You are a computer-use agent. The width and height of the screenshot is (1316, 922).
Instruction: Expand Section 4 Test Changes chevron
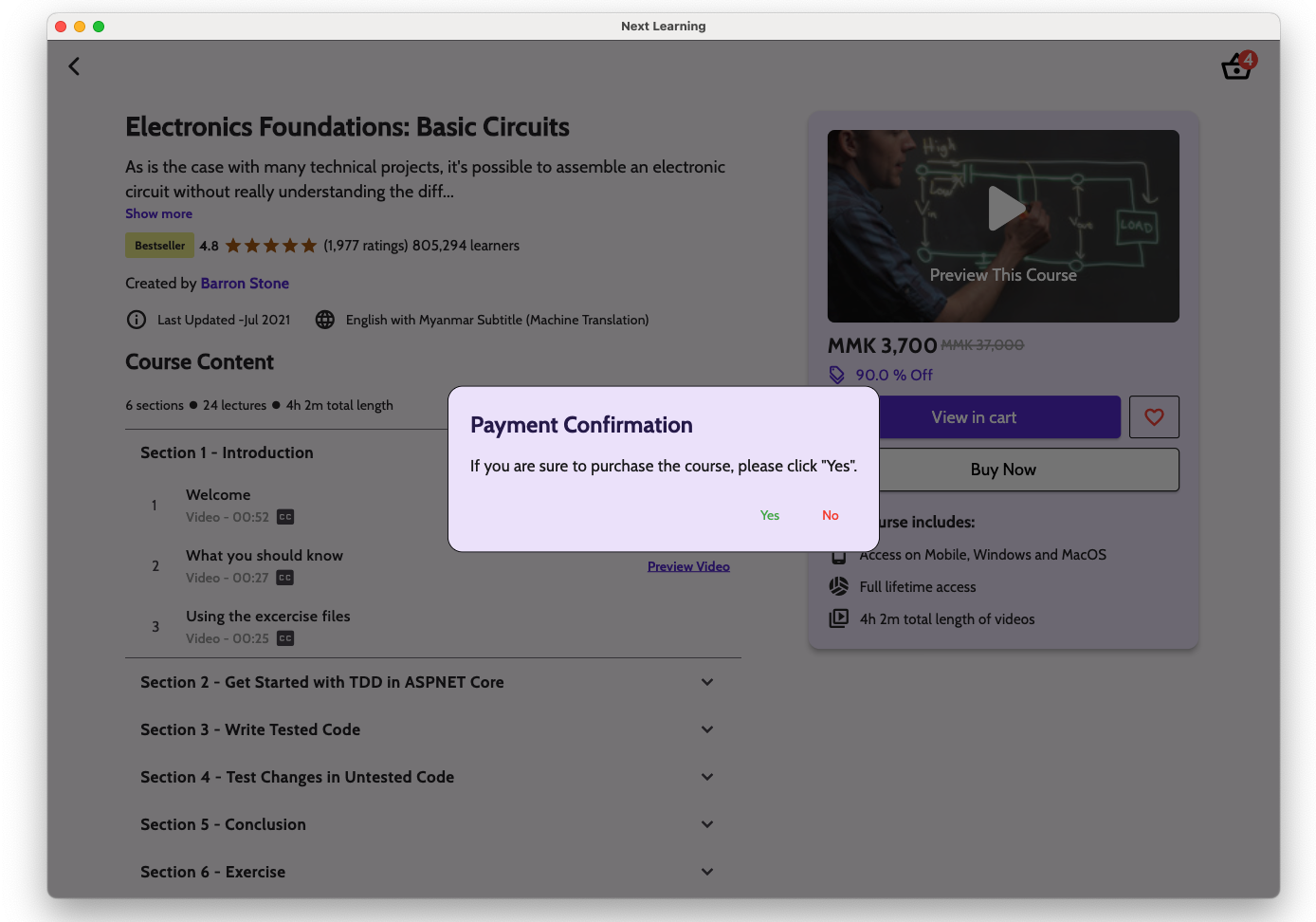[x=707, y=777]
